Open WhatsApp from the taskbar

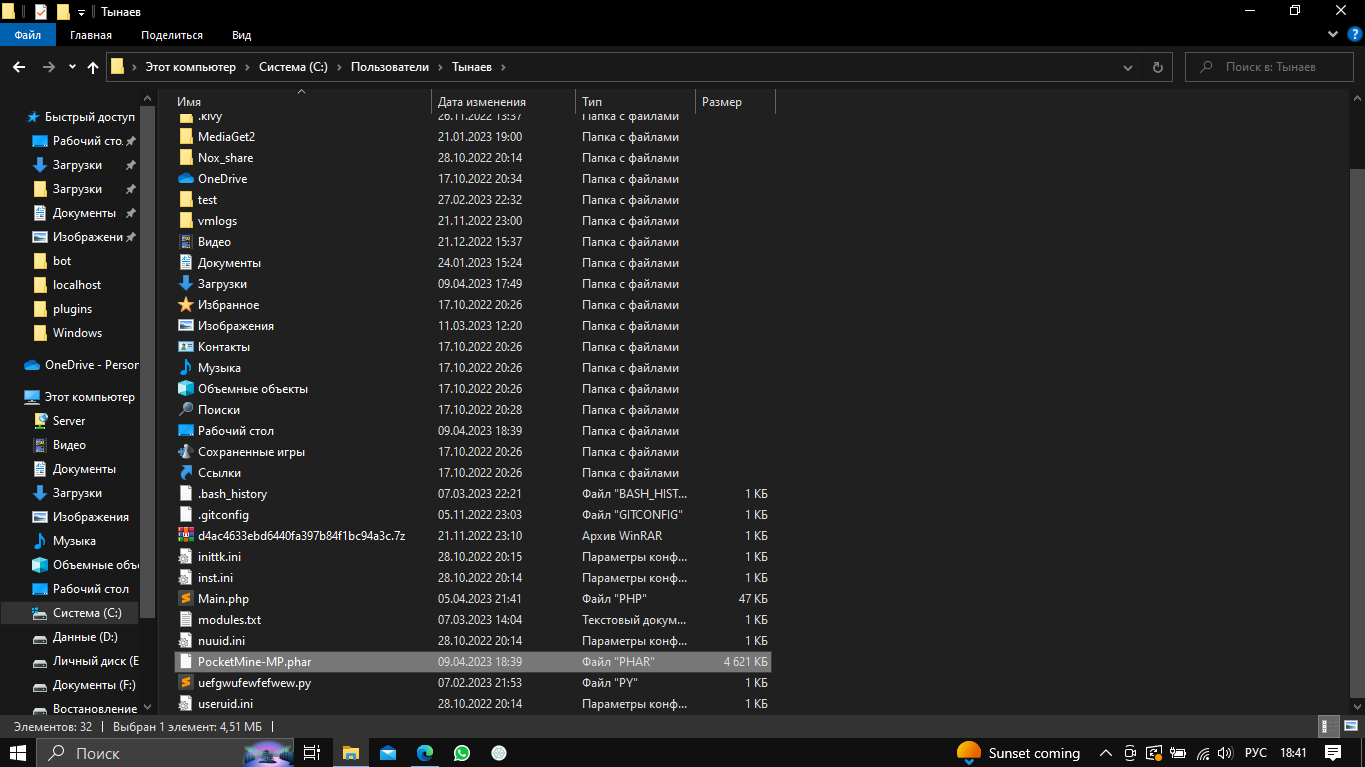pyautogui.click(x=461, y=753)
